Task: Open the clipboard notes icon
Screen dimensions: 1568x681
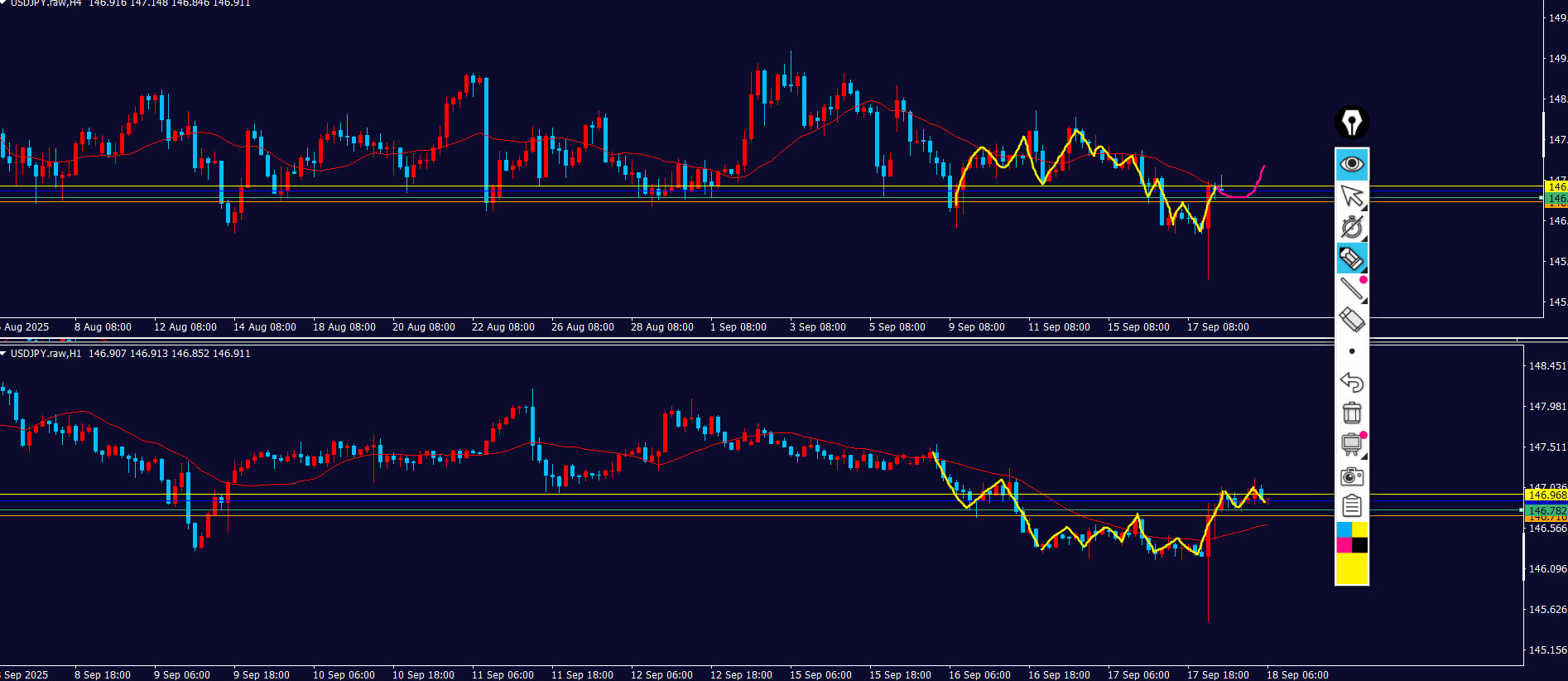Action: click(1351, 505)
